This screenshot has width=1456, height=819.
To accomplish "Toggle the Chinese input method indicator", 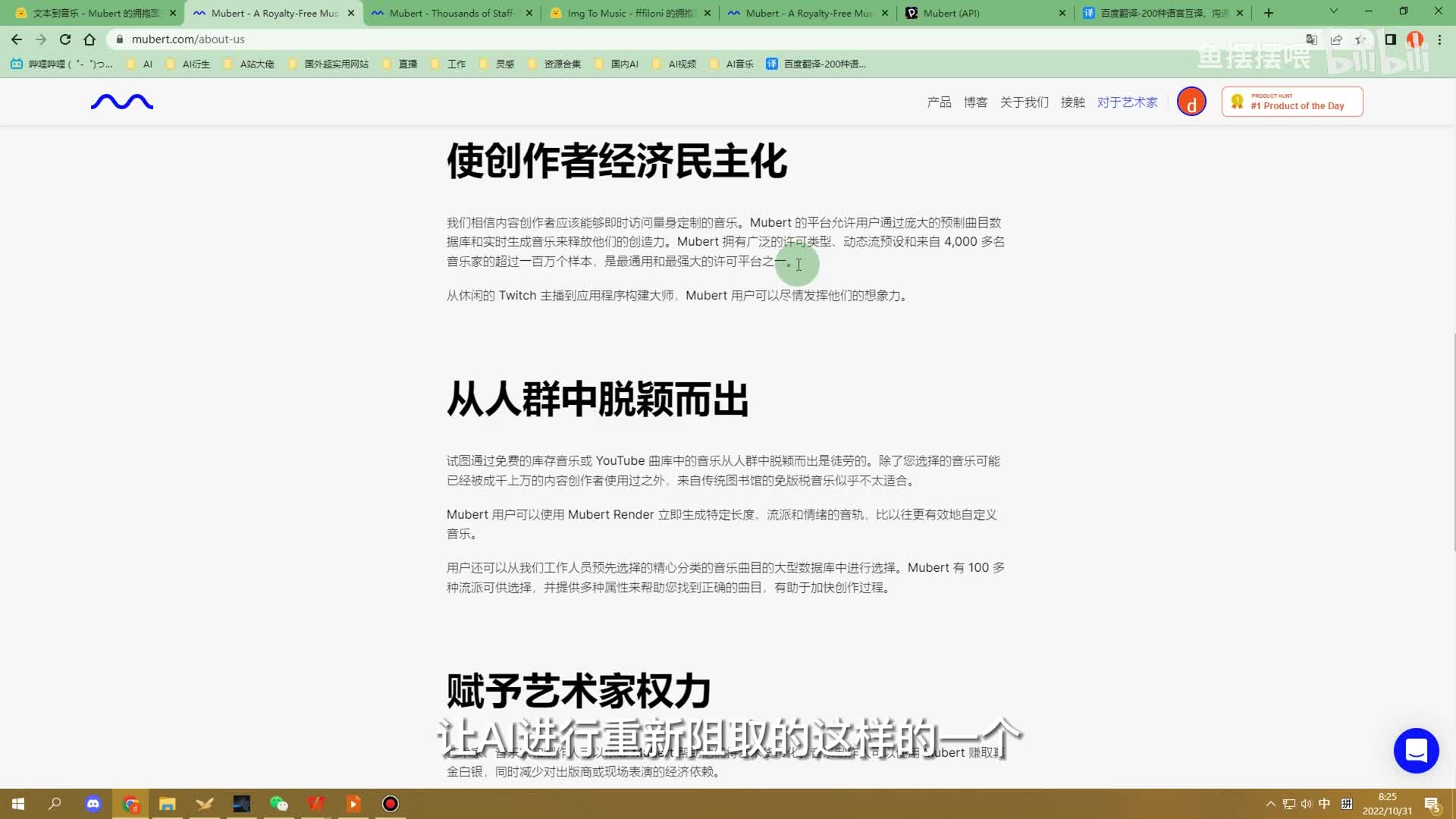I will [x=1324, y=804].
